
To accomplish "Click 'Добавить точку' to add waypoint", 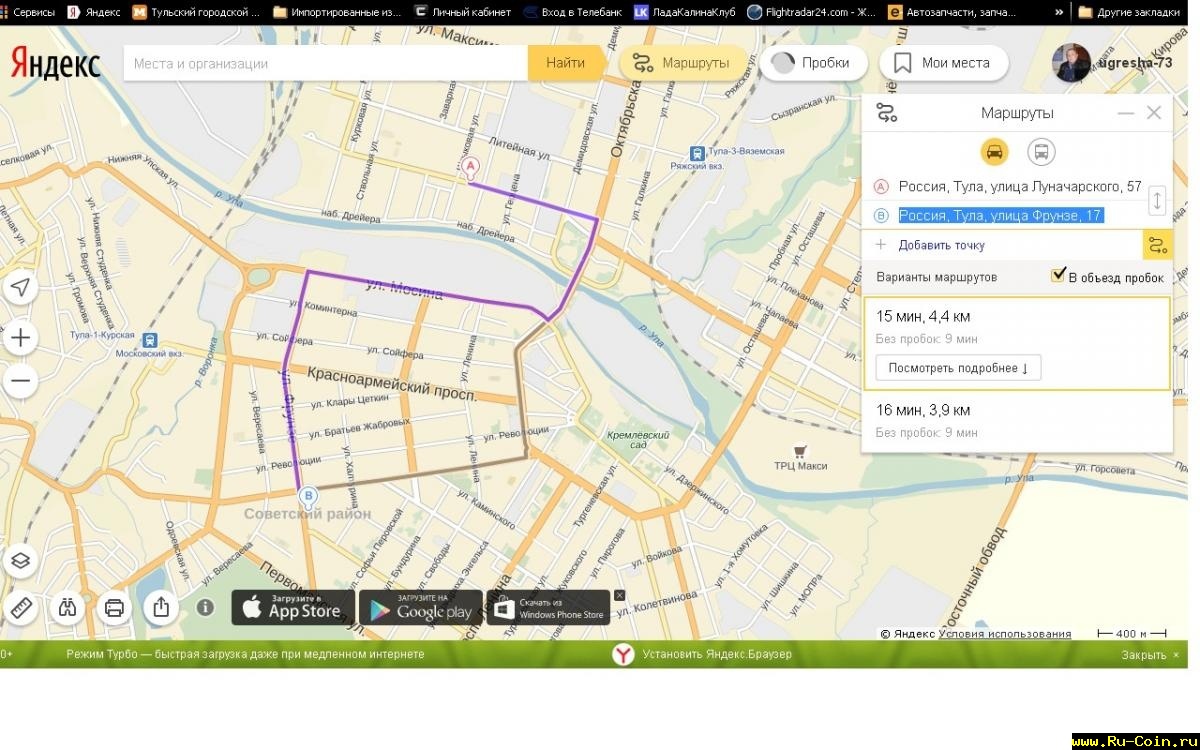I will 941,245.
